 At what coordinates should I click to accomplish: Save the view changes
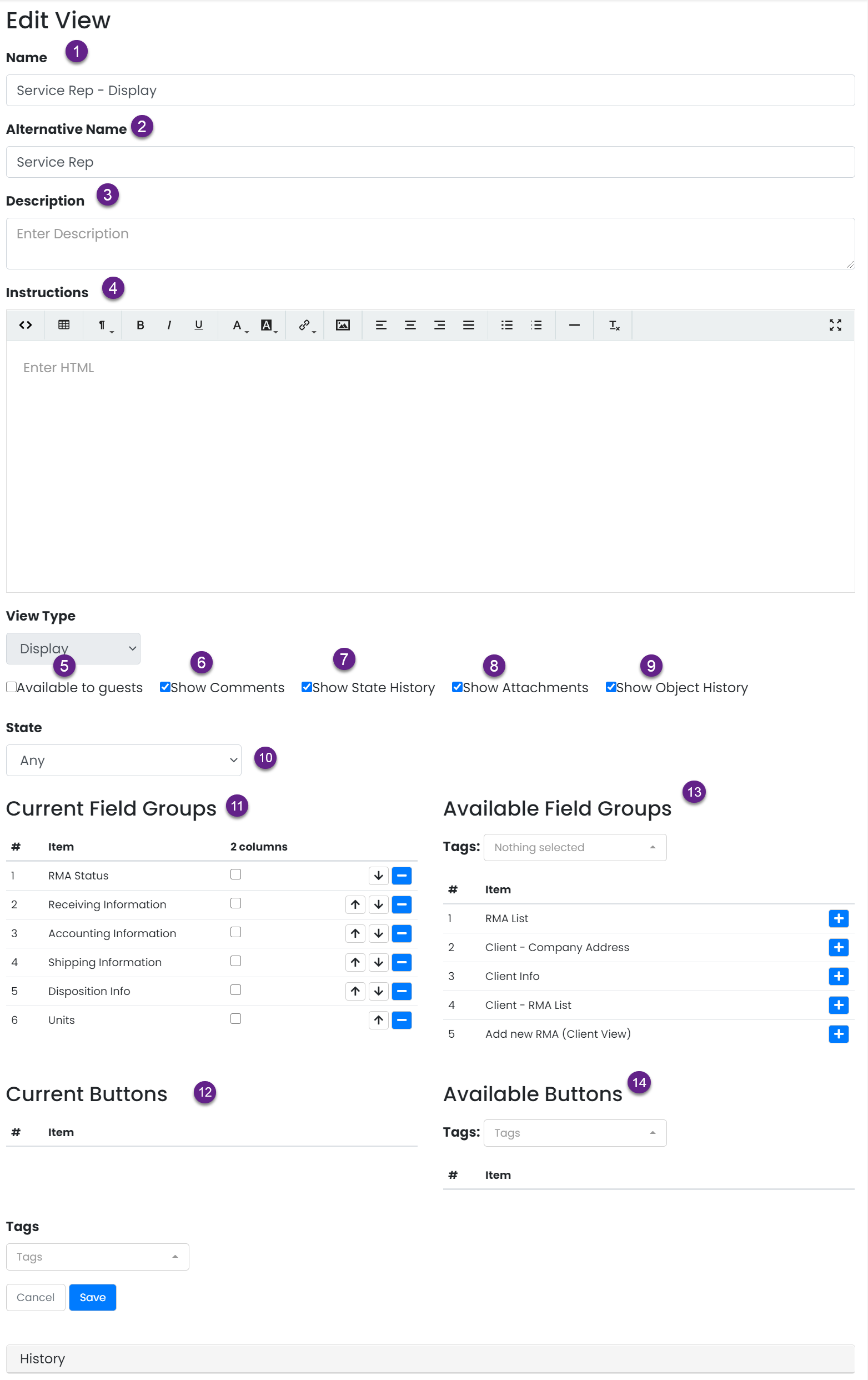92,1297
